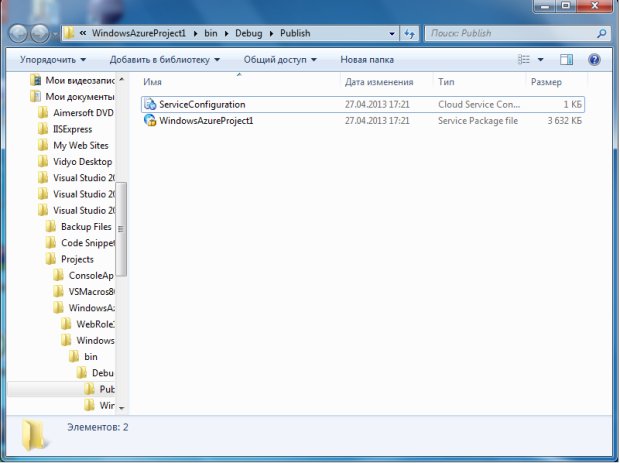Toggle the preview pane icon

[x=566, y=60]
